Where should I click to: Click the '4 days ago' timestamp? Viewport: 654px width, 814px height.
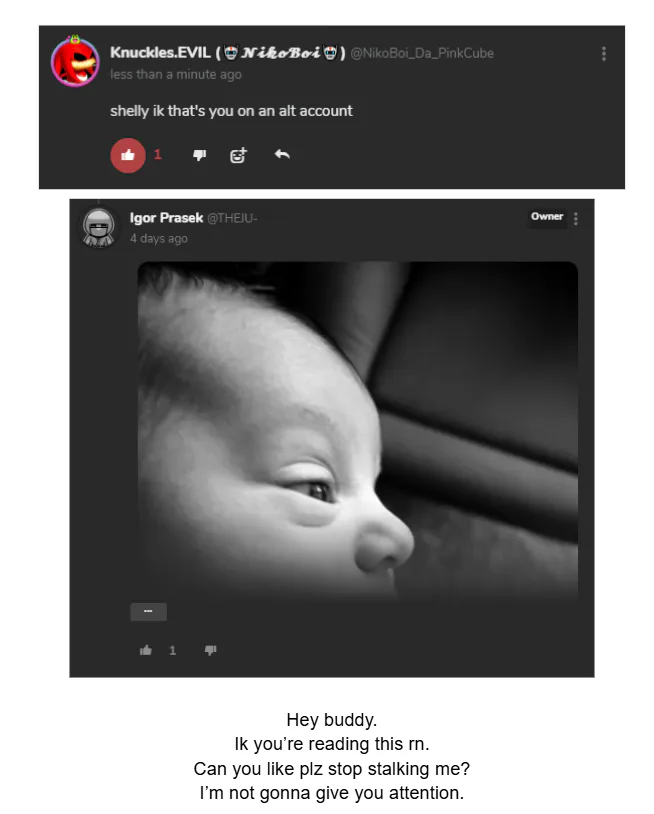pos(159,239)
